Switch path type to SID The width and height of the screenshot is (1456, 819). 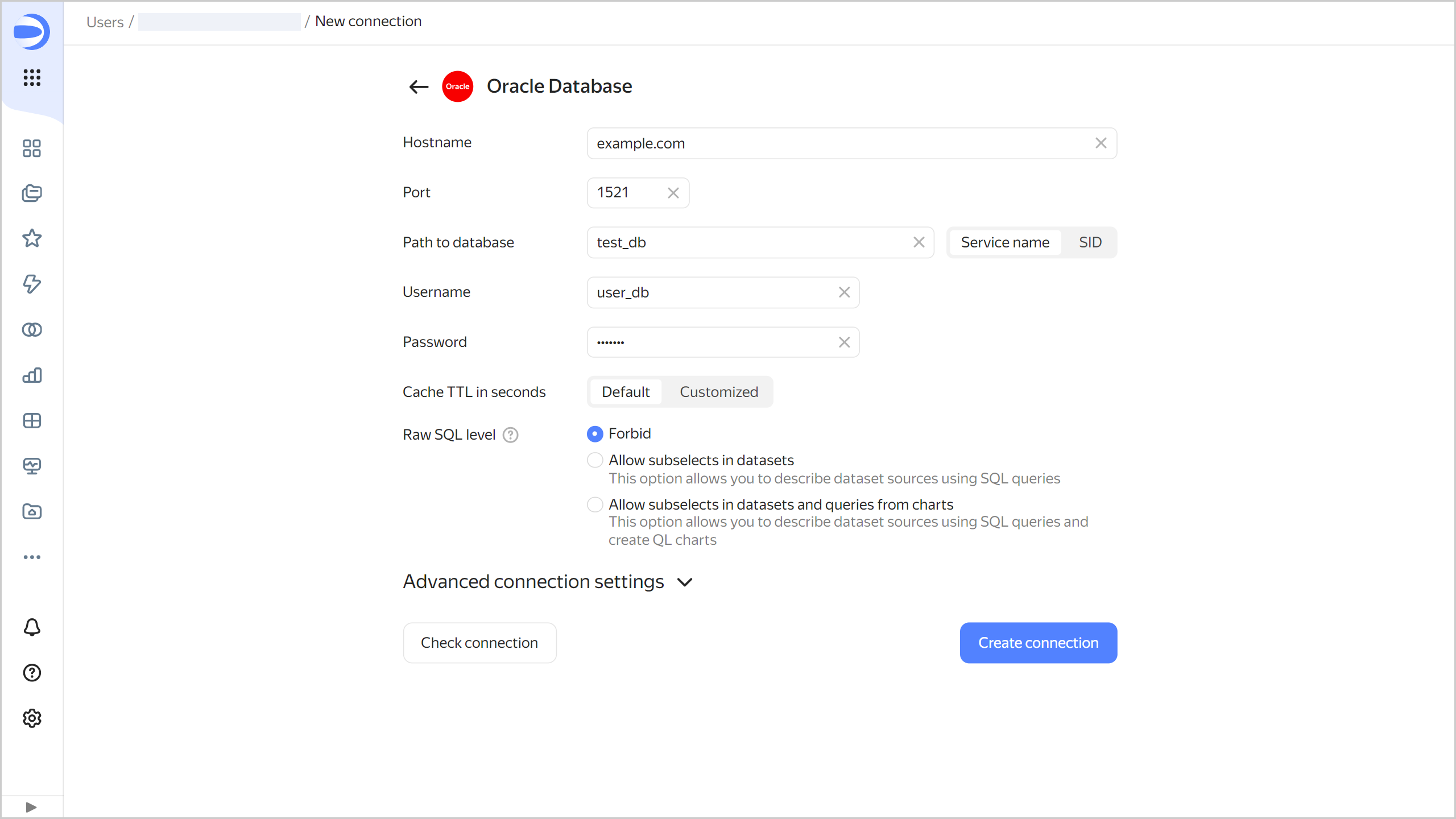click(1090, 242)
